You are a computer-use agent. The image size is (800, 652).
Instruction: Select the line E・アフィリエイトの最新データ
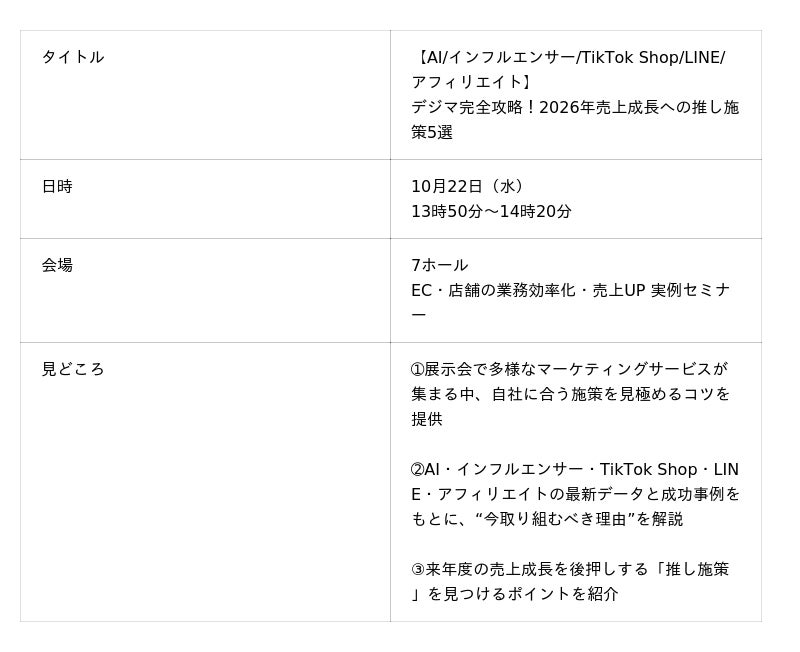pos(575,494)
